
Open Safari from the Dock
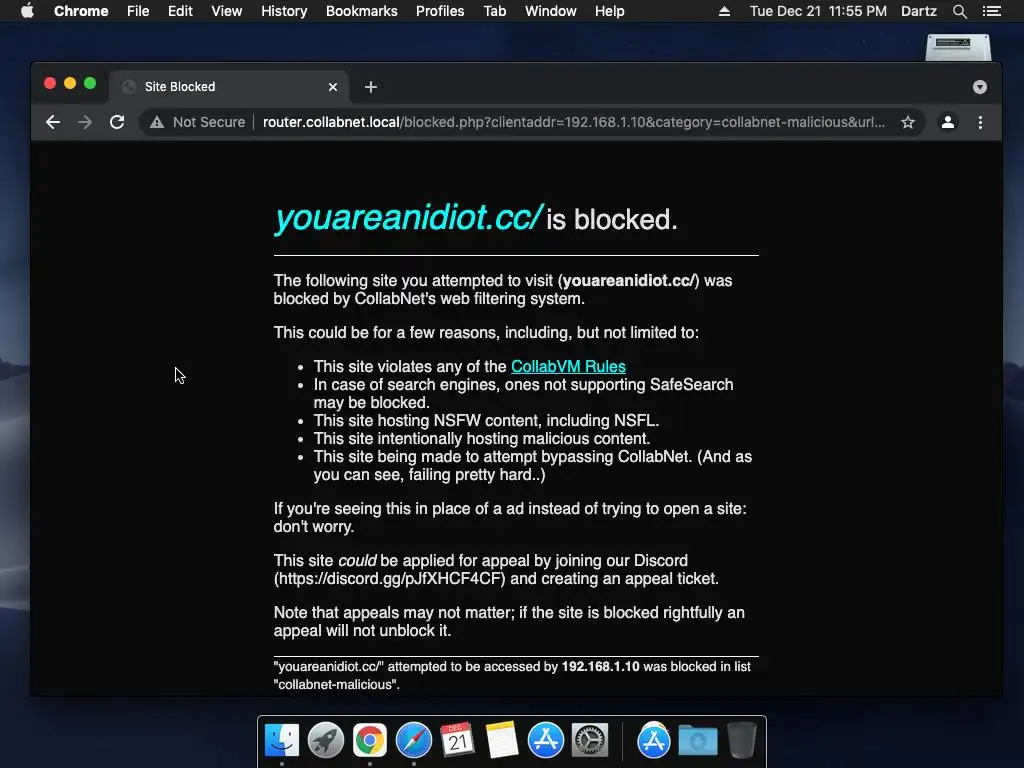coord(413,741)
